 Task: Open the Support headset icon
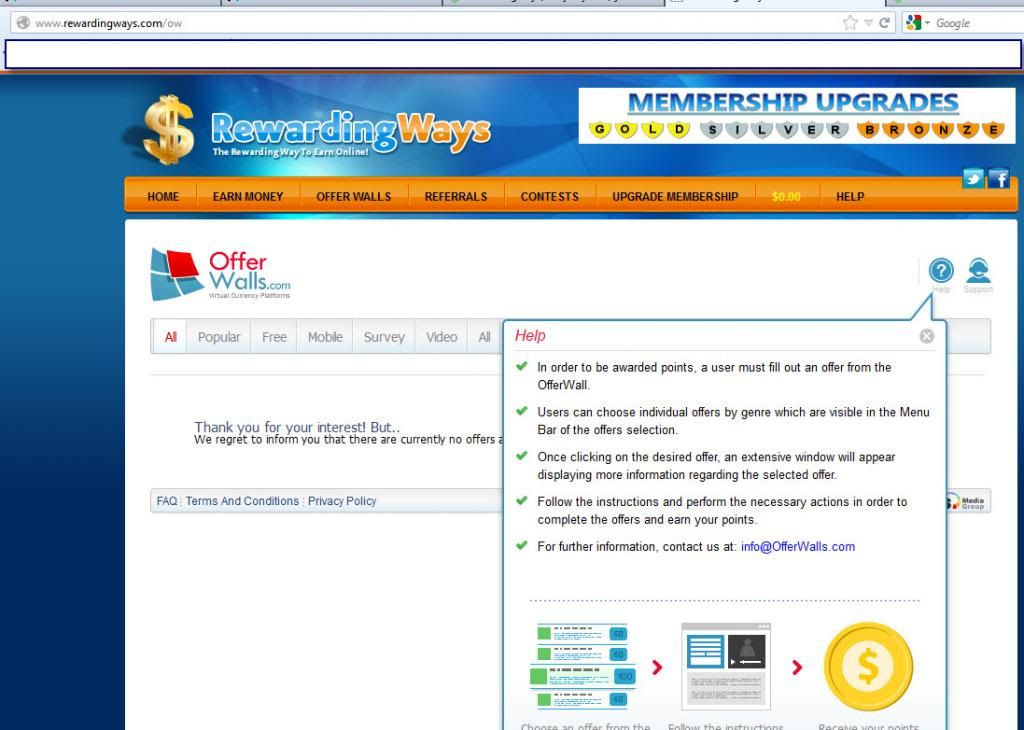[x=978, y=270]
